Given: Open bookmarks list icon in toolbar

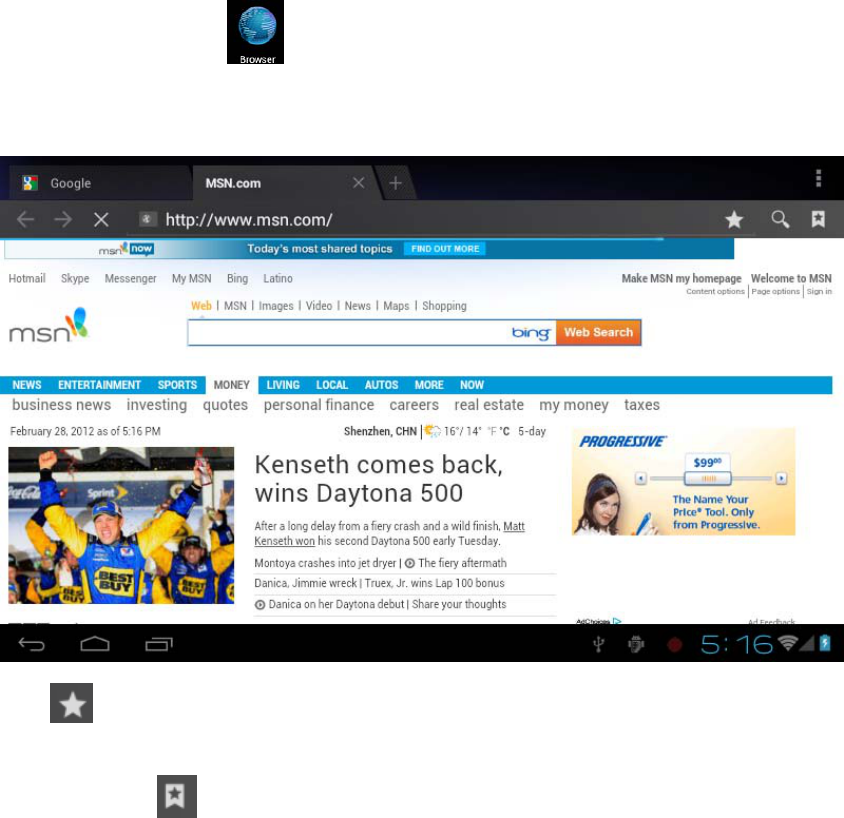Looking at the screenshot, I should click(x=818, y=219).
